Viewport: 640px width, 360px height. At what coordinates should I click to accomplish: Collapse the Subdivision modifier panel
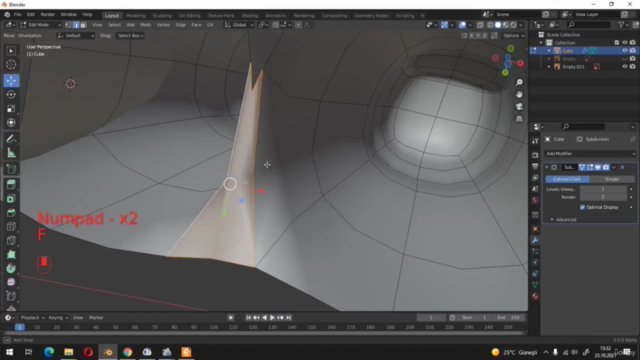tap(547, 167)
